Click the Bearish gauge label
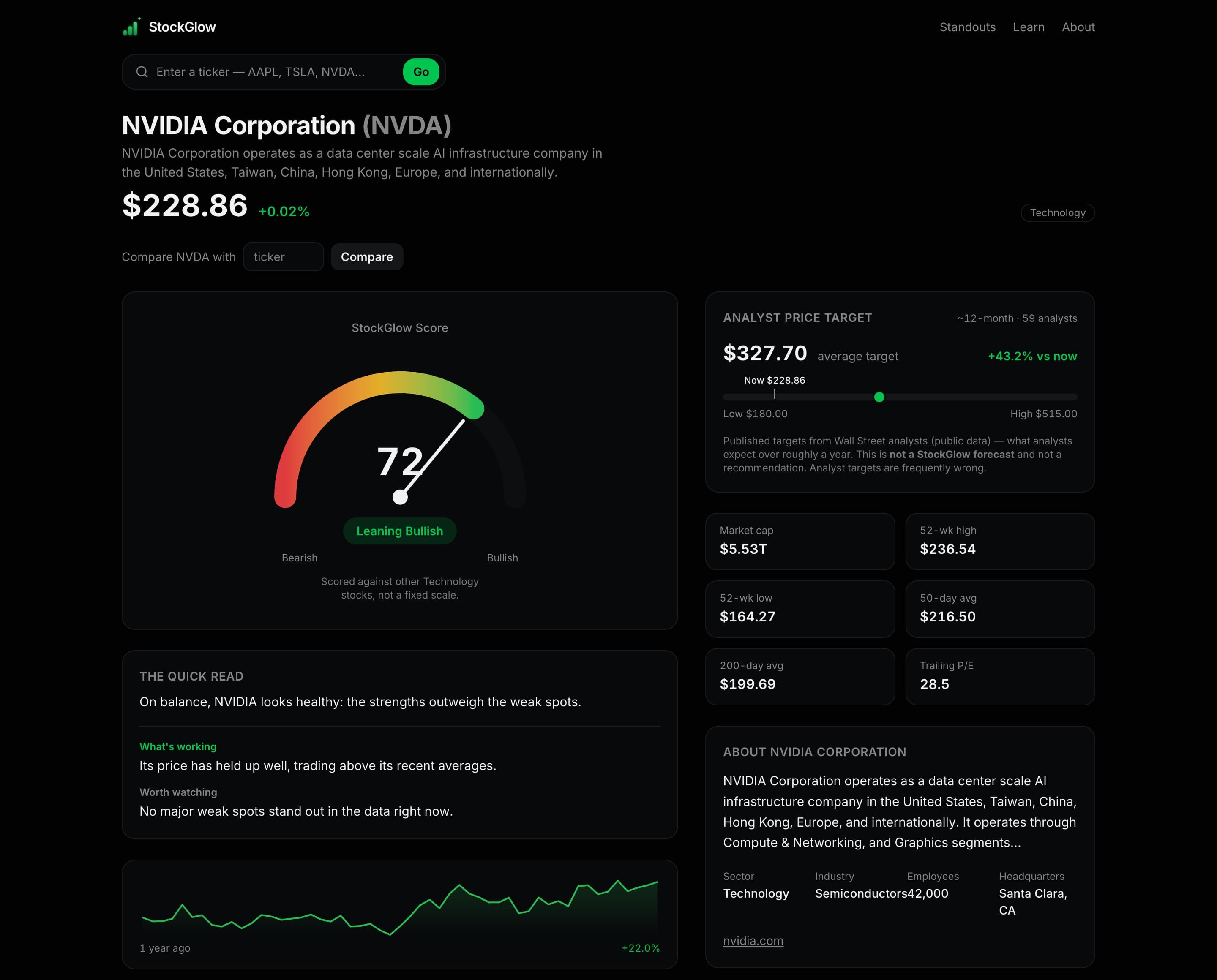This screenshot has height=980, width=1217. [299, 558]
